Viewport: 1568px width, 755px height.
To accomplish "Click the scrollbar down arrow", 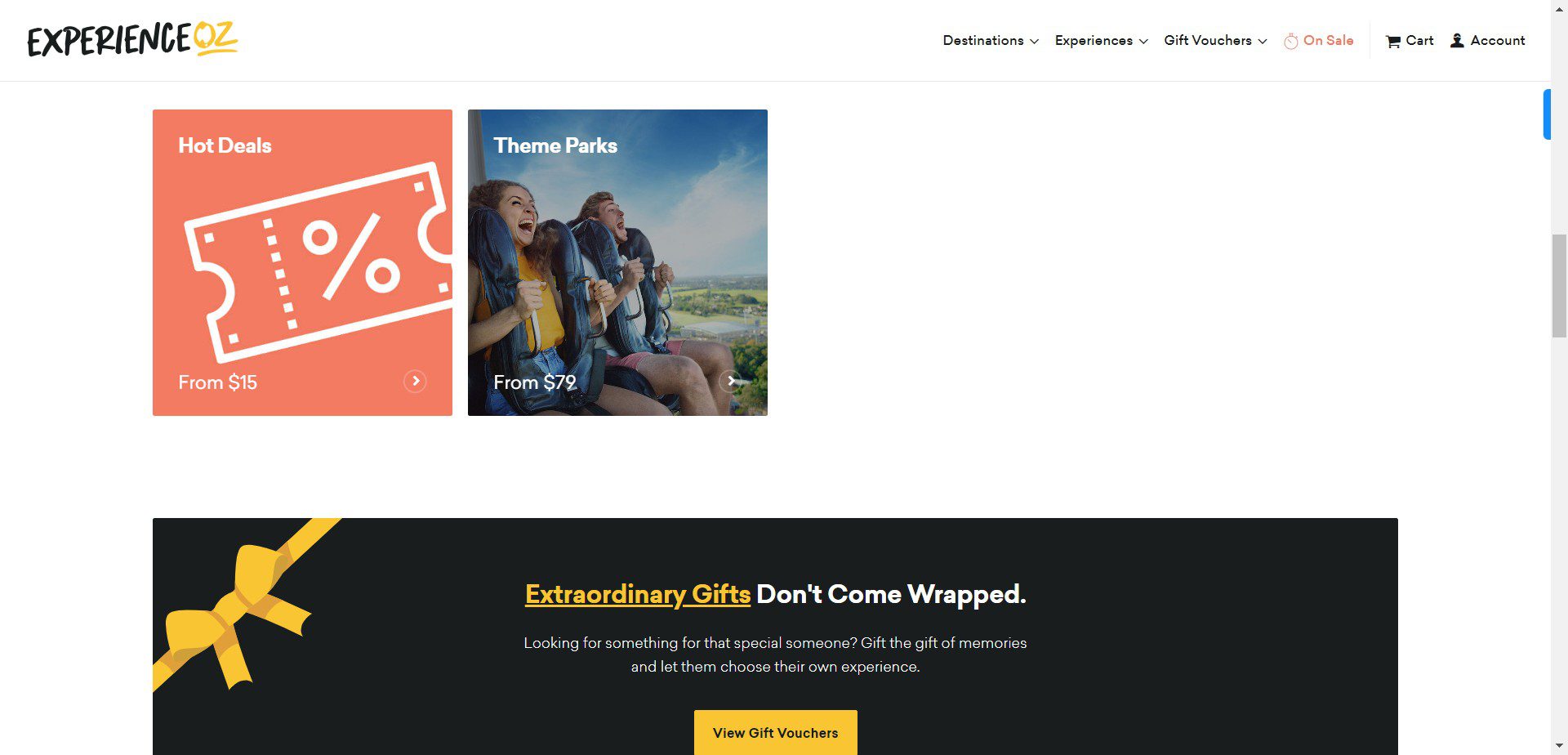I will click(1559, 747).
